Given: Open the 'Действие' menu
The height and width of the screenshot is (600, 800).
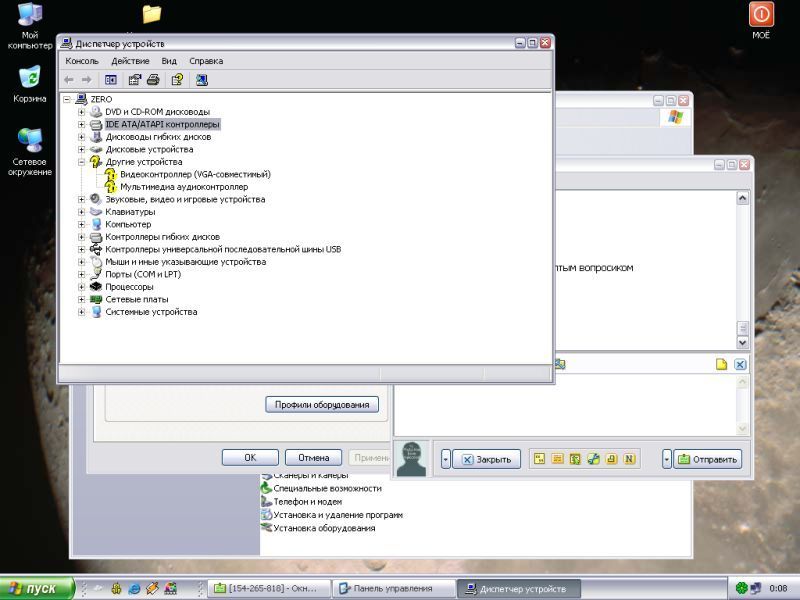Looking at the screenshot, I should coord(130,61).
